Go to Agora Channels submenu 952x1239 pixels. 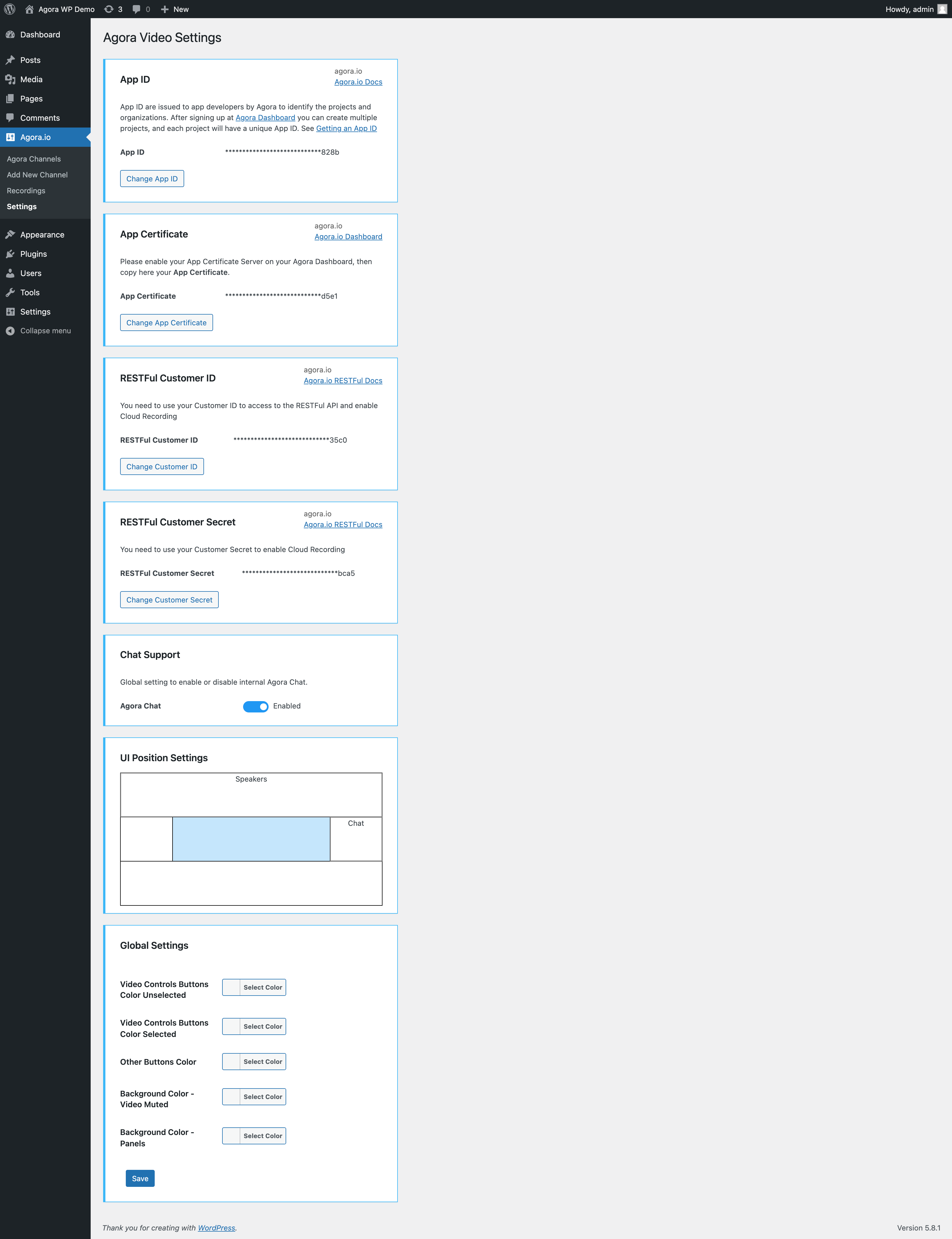click(33, 159)
